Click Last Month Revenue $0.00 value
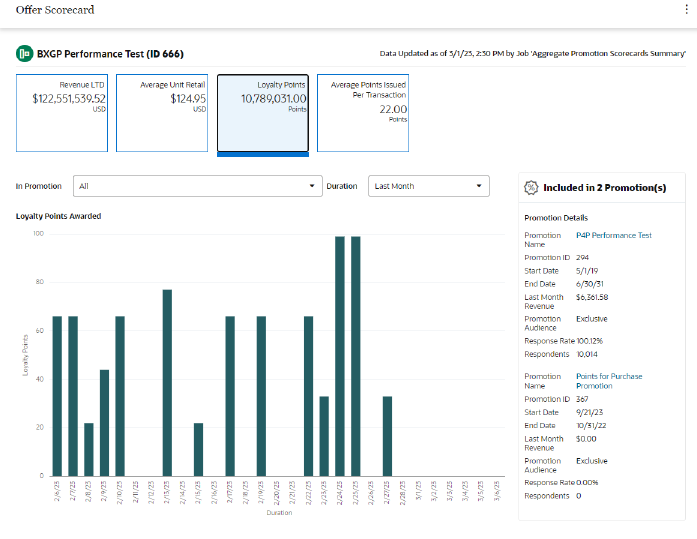697x539 pixels. click(x=586, y=439)
